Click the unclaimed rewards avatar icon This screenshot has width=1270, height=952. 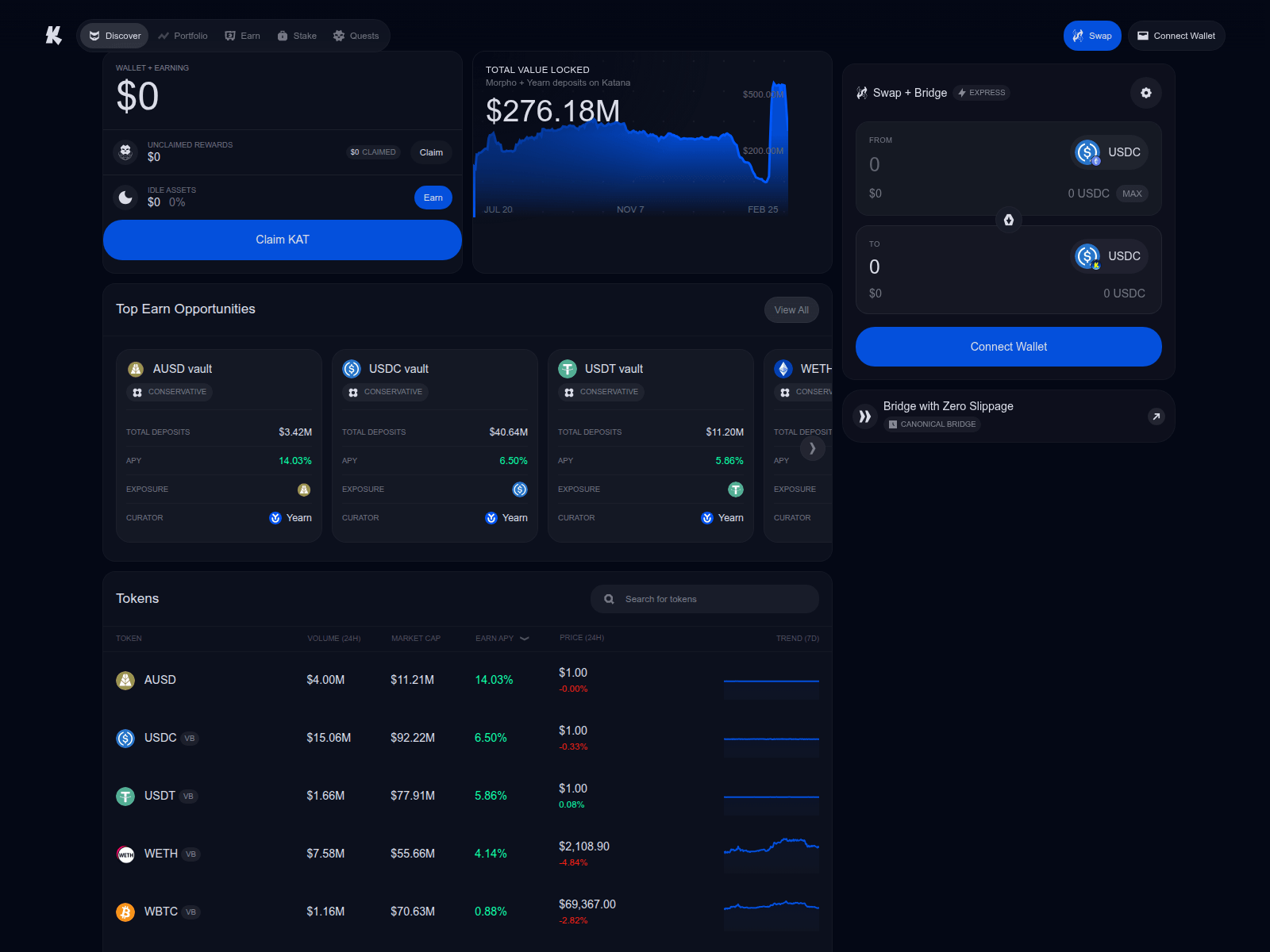(125, 152)
